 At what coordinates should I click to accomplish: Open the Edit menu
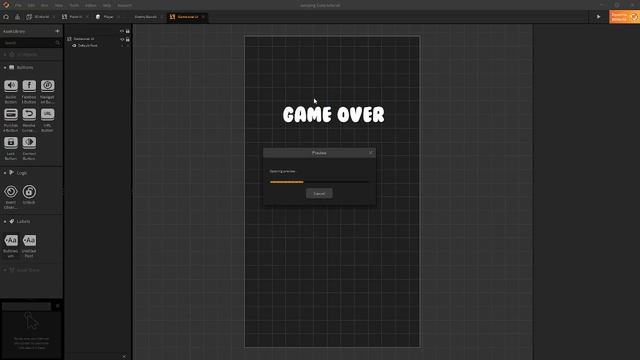(x=31, y=5)
